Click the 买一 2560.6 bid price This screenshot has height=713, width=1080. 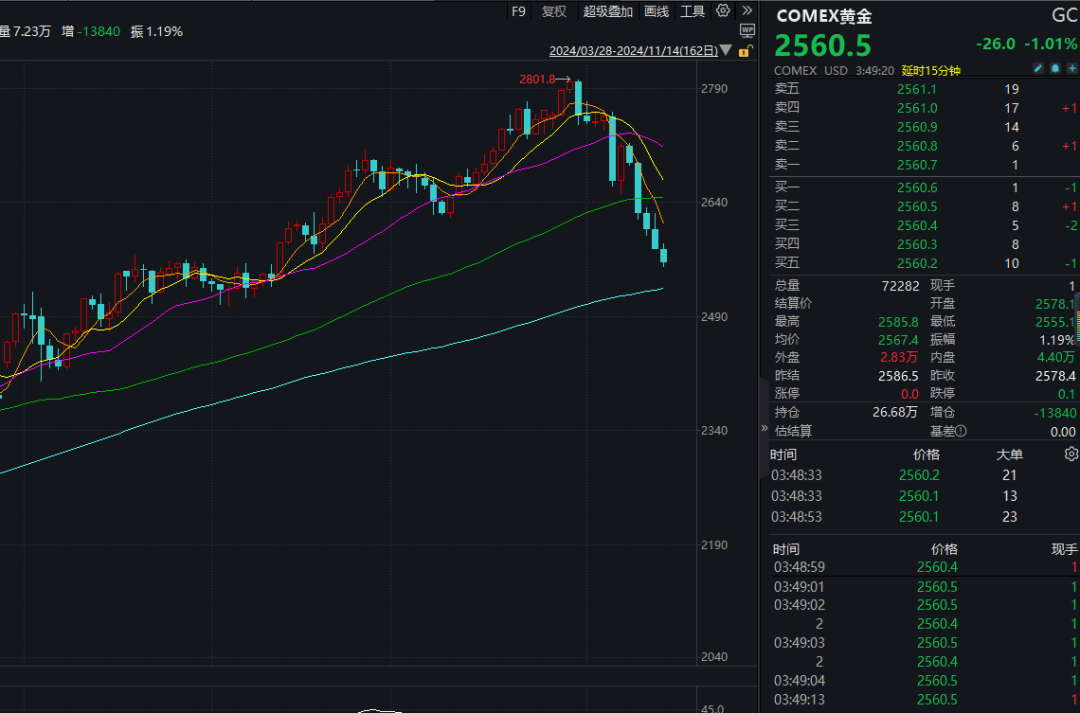click(x=917, y=187)
